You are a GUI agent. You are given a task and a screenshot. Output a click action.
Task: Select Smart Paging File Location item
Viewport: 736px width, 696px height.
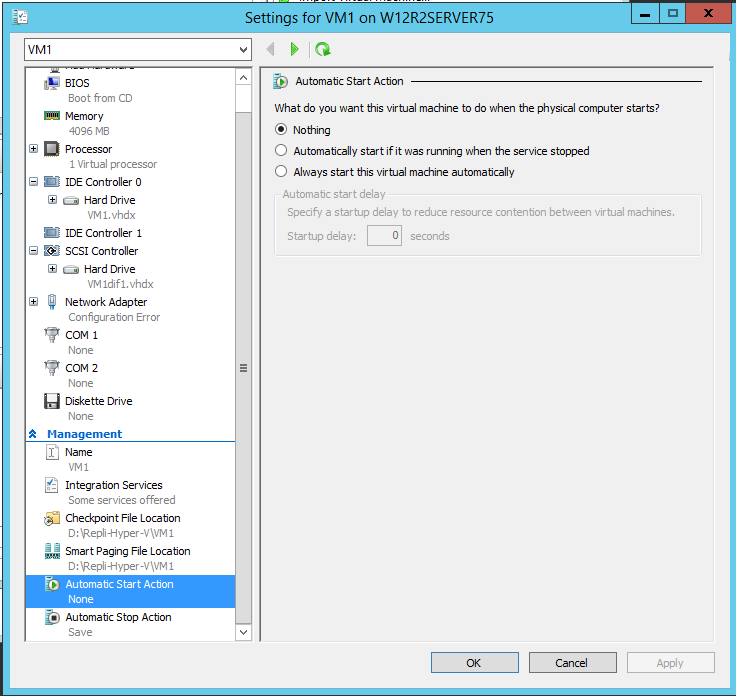pos(127,551)
